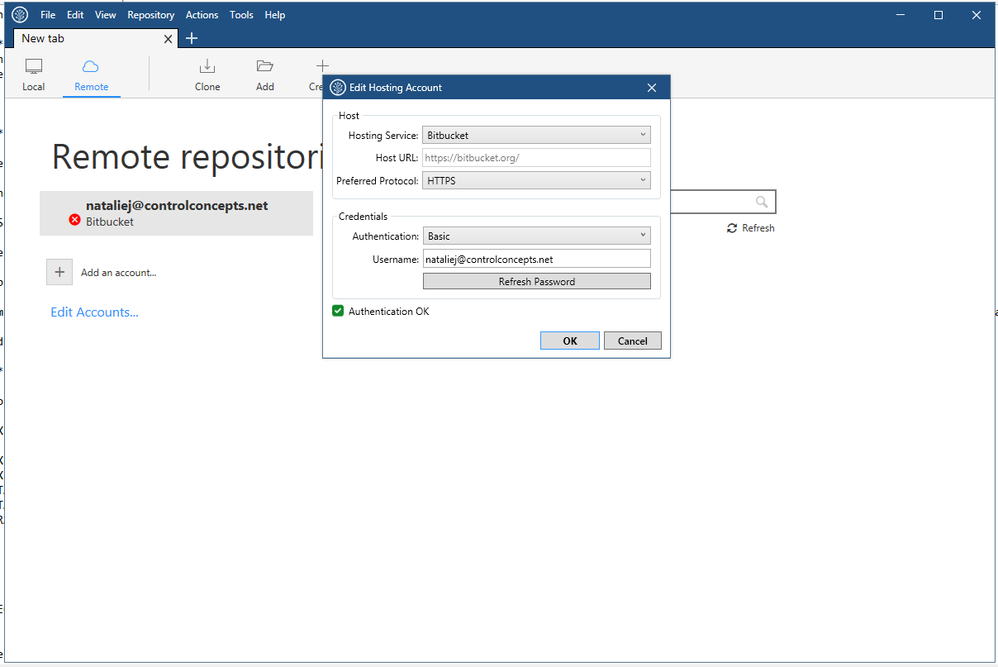Click the repository search field
This screenshot has width=998, height=667.
(723, 202)
